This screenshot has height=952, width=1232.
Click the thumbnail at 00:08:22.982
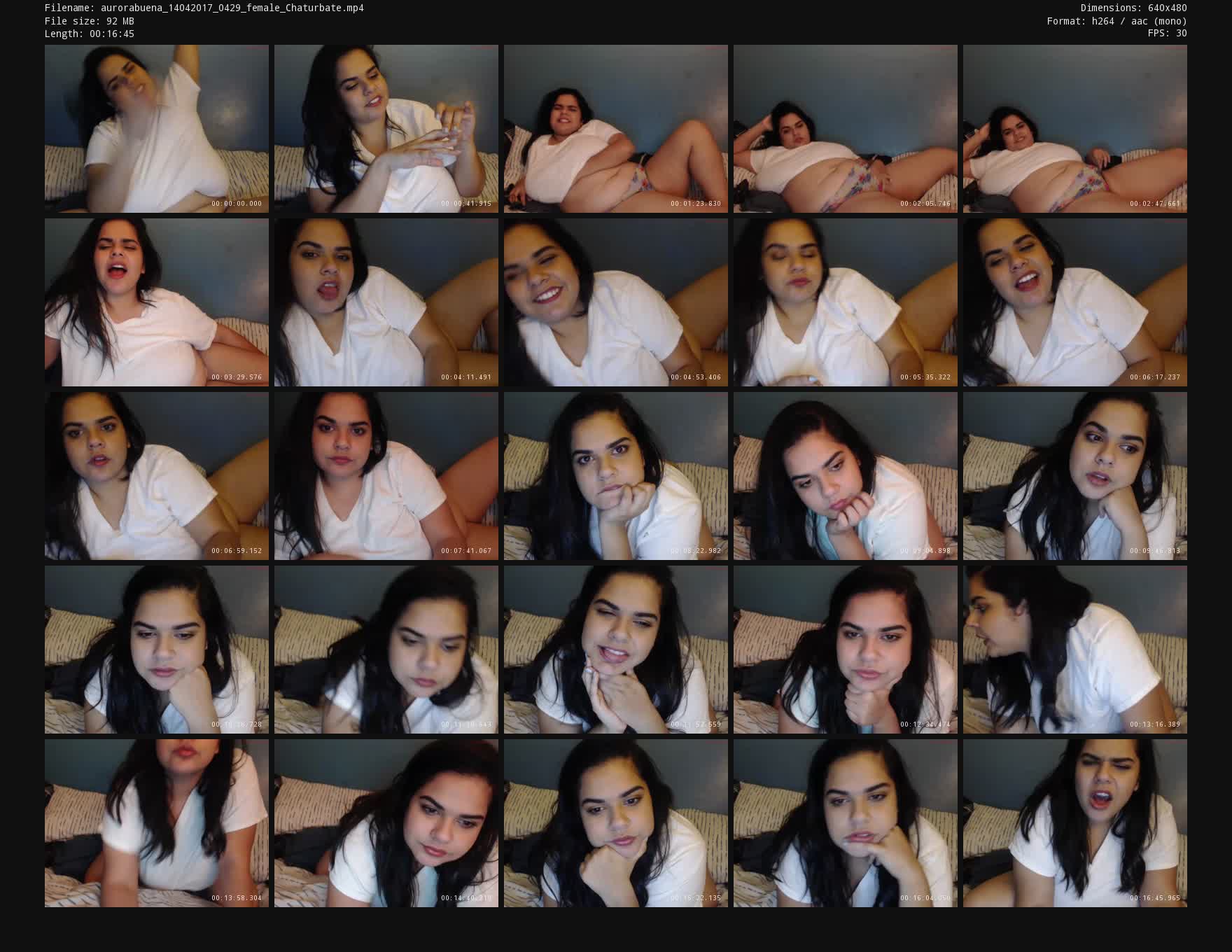(615, 476)
